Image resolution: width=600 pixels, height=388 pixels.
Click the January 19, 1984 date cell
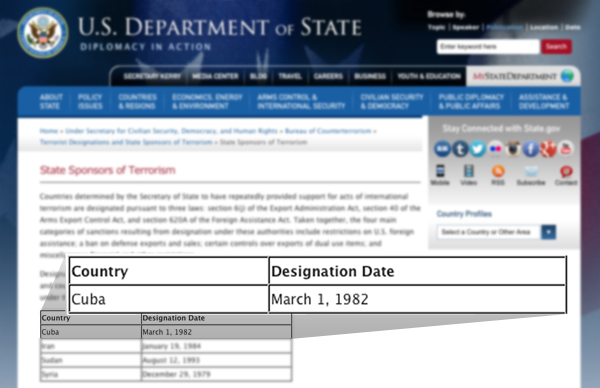pyautogui.click(x=216, y=346)
